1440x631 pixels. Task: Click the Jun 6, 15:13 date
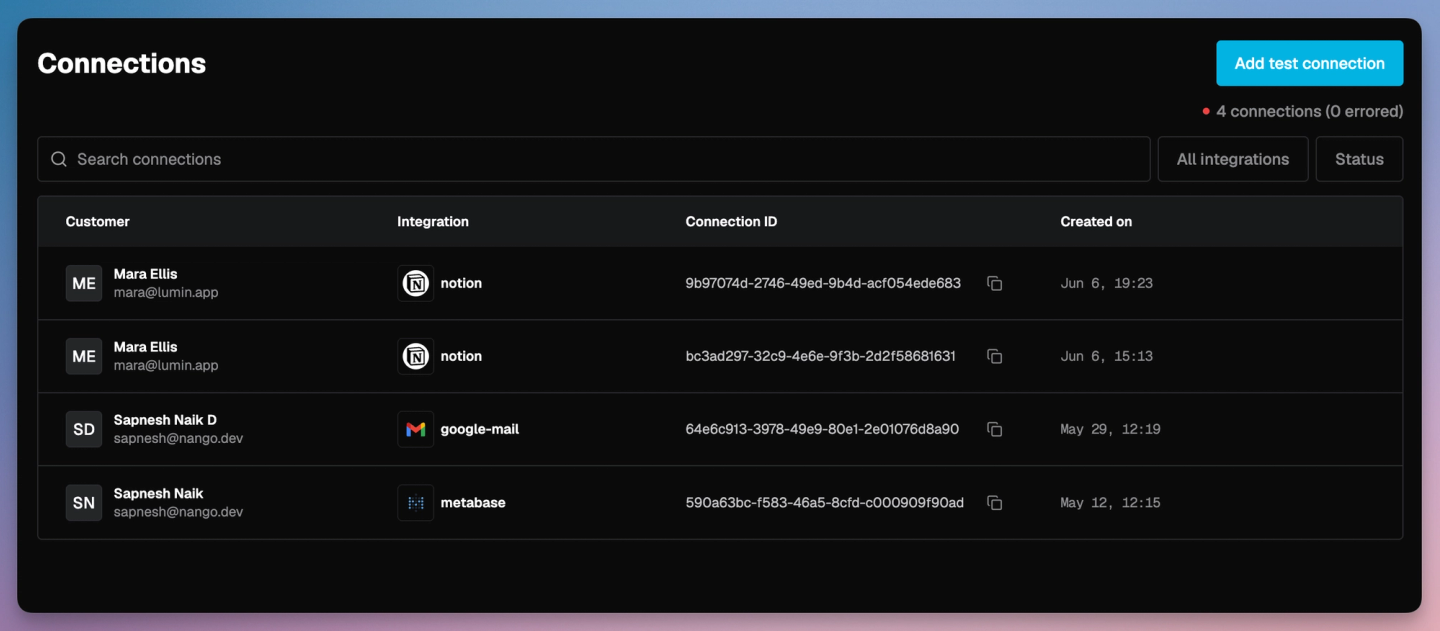[x=1106, y=356]
